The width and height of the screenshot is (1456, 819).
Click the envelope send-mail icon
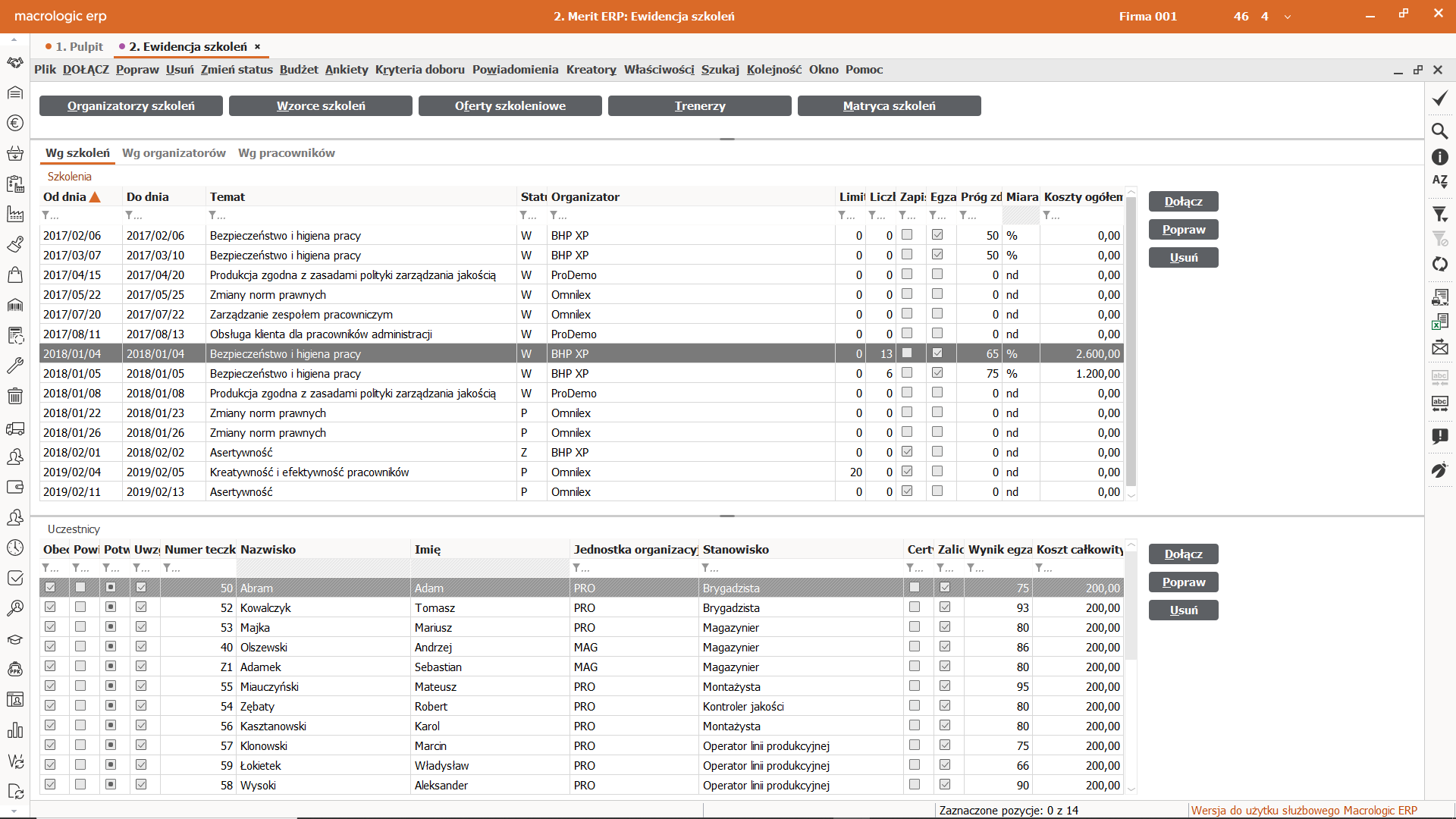pyautogui.click(x=1439, y=348)
